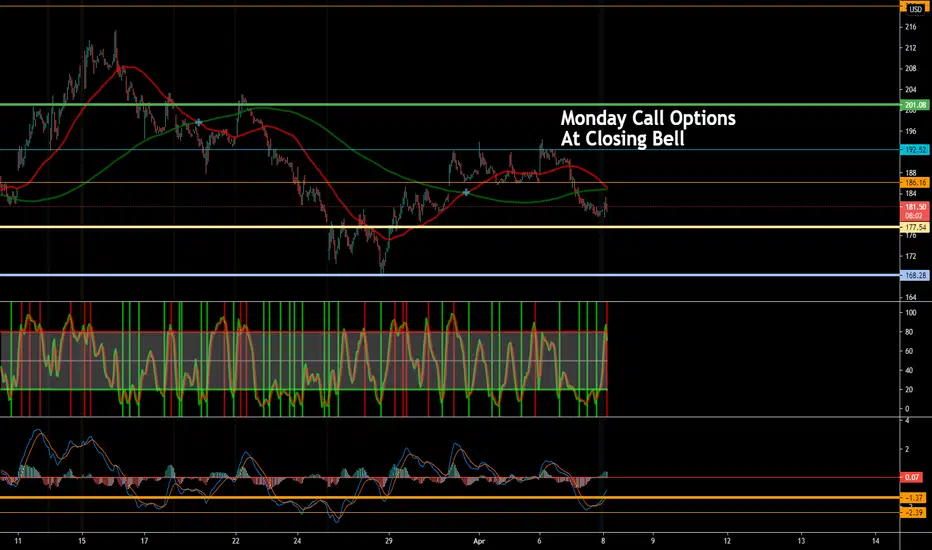Screen dimensions: 932x550
Task: Click the cyan cross marker near 196 price level
Action: pos(199,122)
